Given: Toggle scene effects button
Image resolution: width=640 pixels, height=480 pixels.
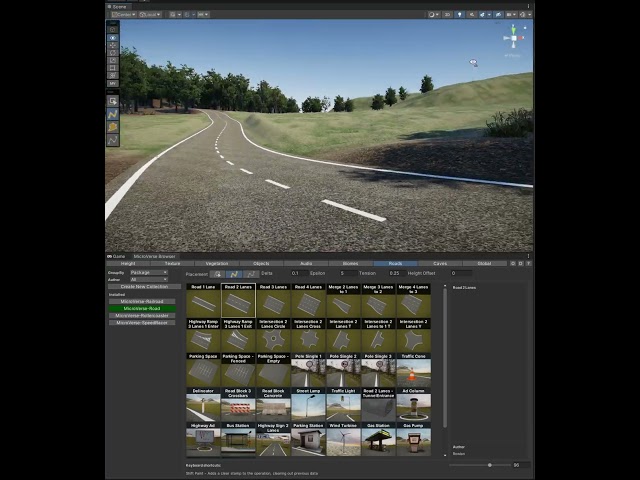Looking at the screenshot, I should tap(484, 14).
